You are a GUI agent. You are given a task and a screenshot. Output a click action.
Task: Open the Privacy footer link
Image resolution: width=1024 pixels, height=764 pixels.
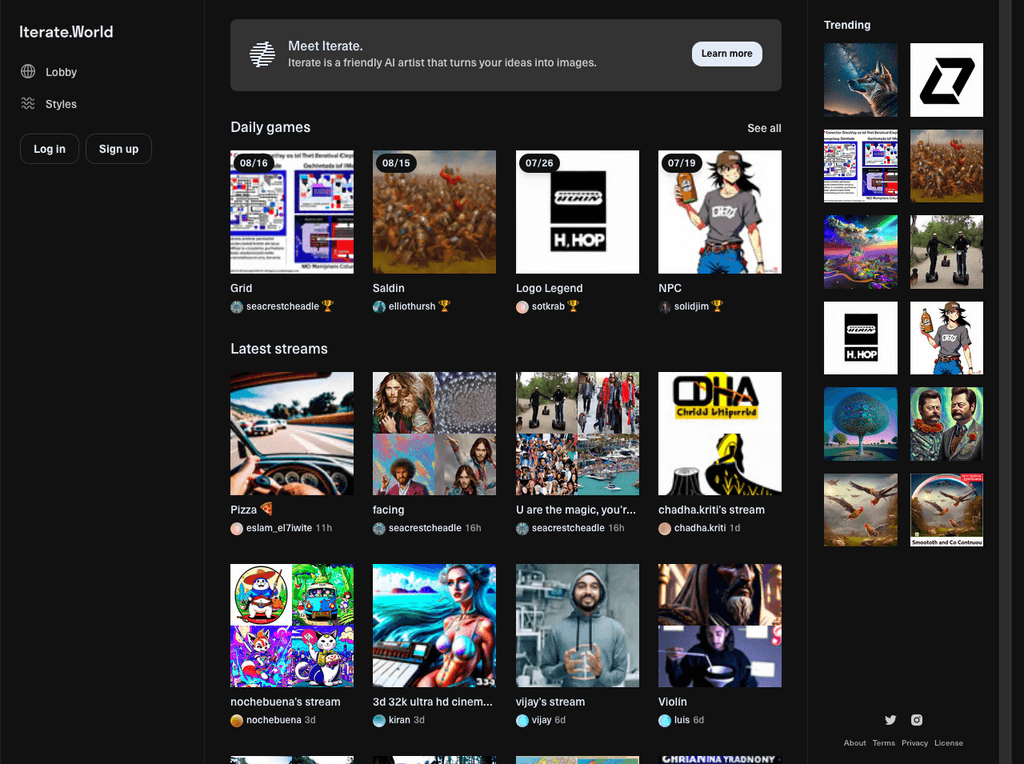click(x=914, y=743)
